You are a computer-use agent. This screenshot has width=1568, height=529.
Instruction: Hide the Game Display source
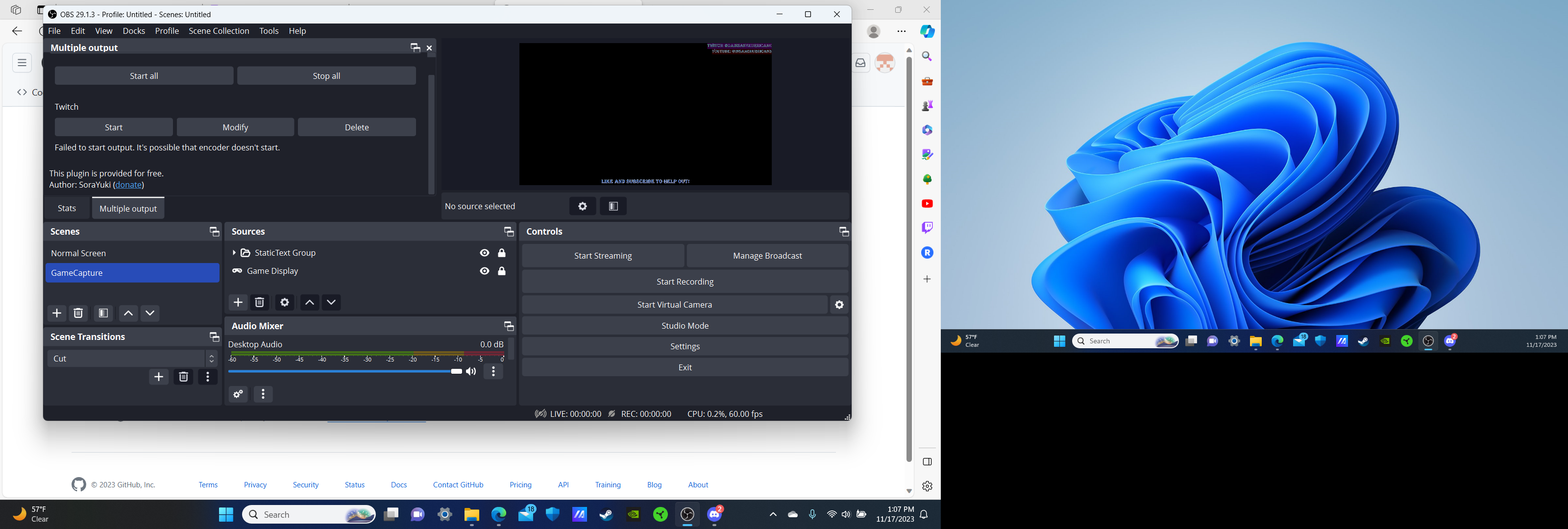point(484,271)
